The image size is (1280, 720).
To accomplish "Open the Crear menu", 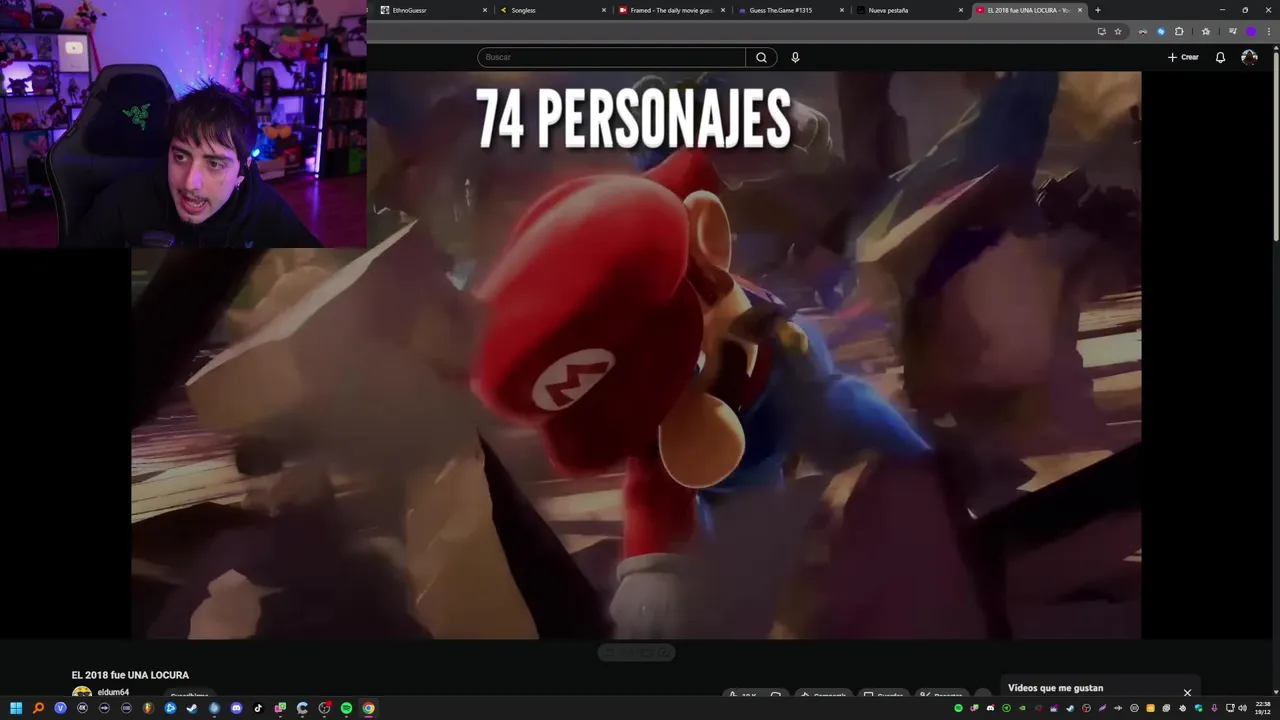I will tap(1183, 57).
